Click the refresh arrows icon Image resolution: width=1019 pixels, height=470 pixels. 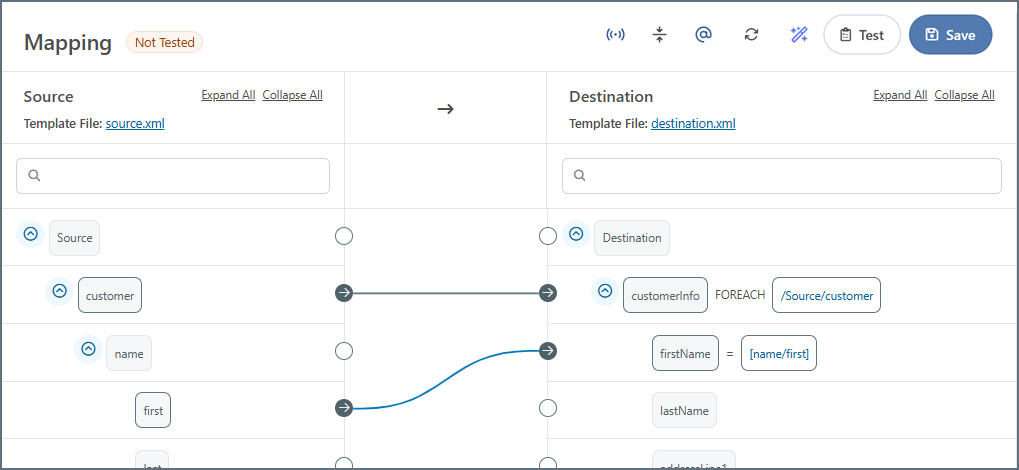751,35
